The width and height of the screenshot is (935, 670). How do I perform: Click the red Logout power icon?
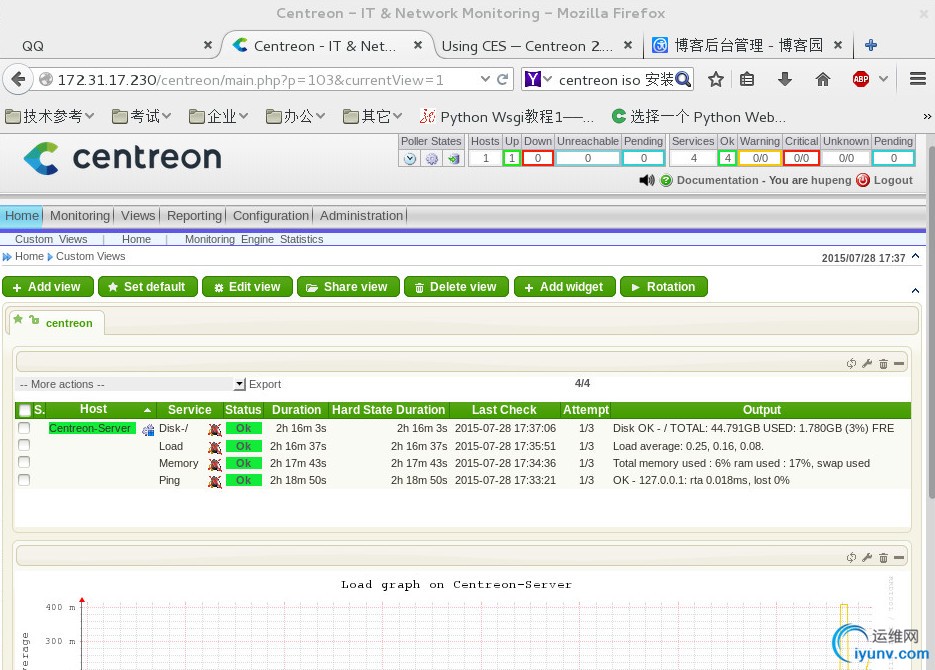tap(863, 180)
